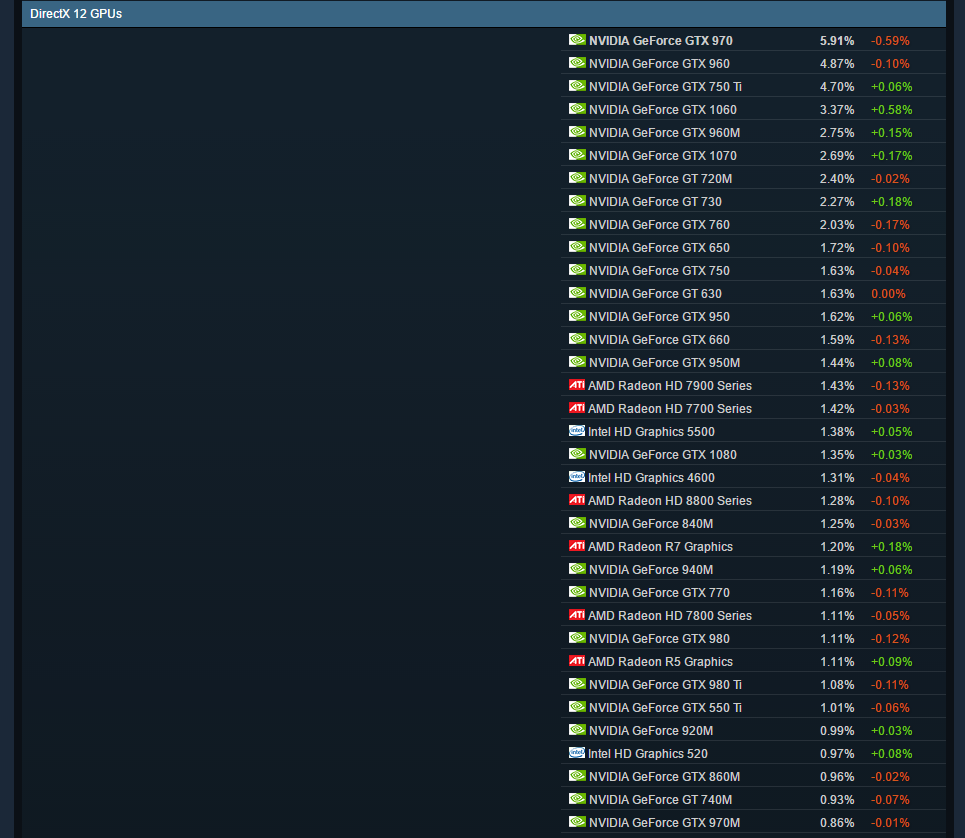The height and width of the screenshot is (838, 965).
Task: Click the NVIDIA logo beside GeForce GTX 960
Action: coord(577,63)
